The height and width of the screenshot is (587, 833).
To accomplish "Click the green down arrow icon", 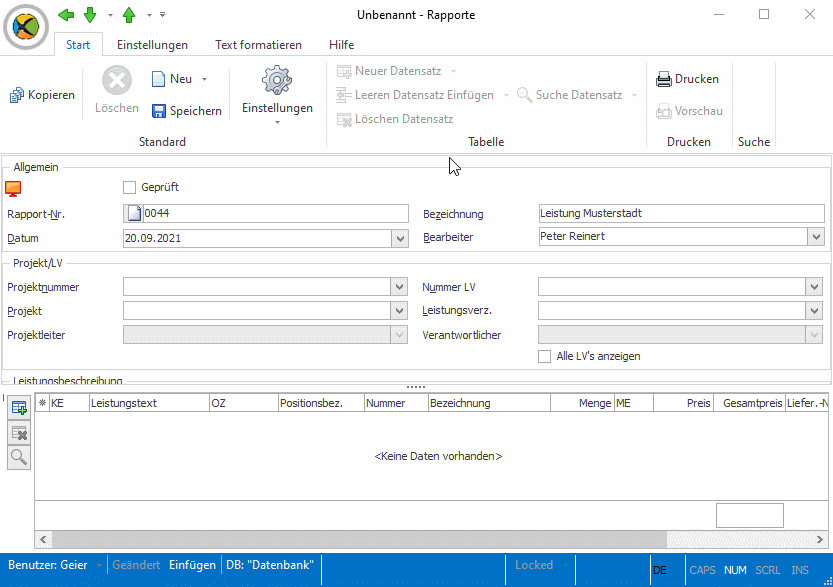I will coord(90,15).
